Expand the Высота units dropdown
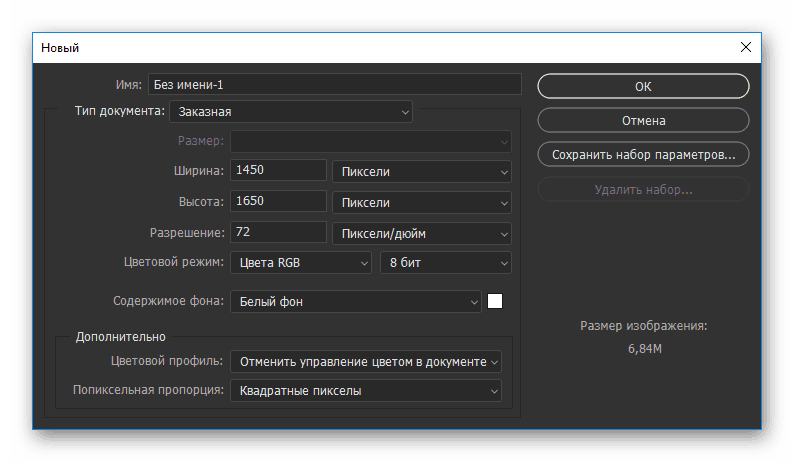This screenshot has width=794, height=462. coord(421,202)
